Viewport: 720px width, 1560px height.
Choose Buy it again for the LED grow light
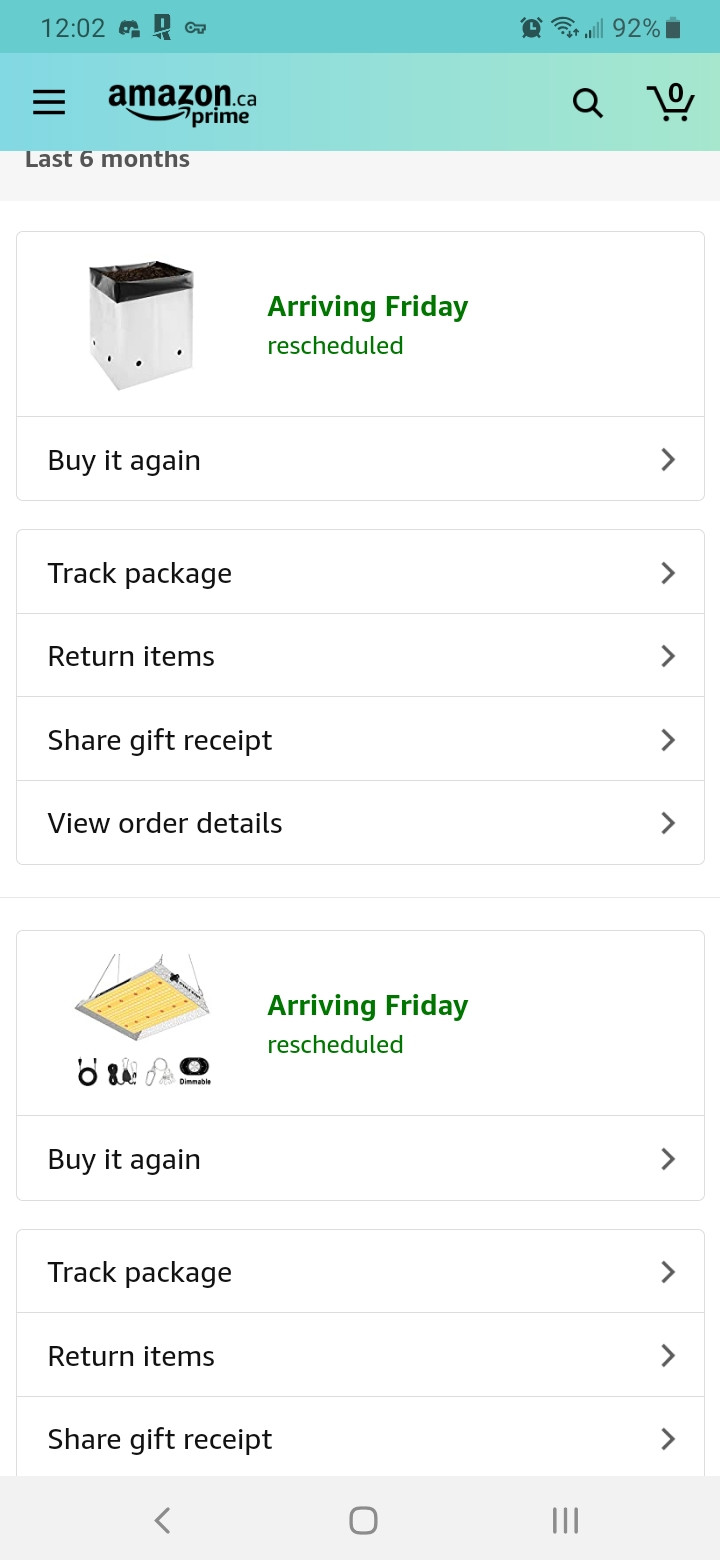(x=124, y=1159)
